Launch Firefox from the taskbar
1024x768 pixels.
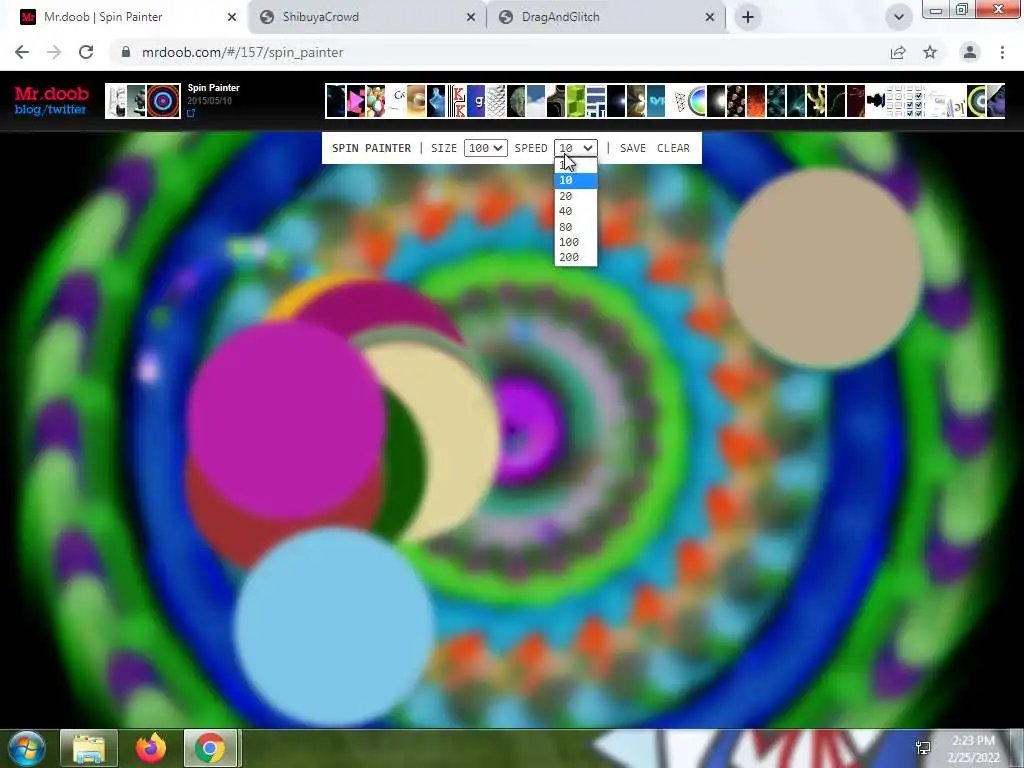point(151,748)
